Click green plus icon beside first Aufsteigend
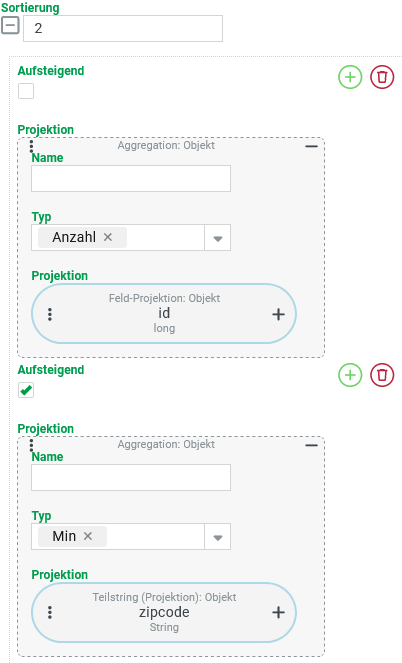 coord(350,77)
